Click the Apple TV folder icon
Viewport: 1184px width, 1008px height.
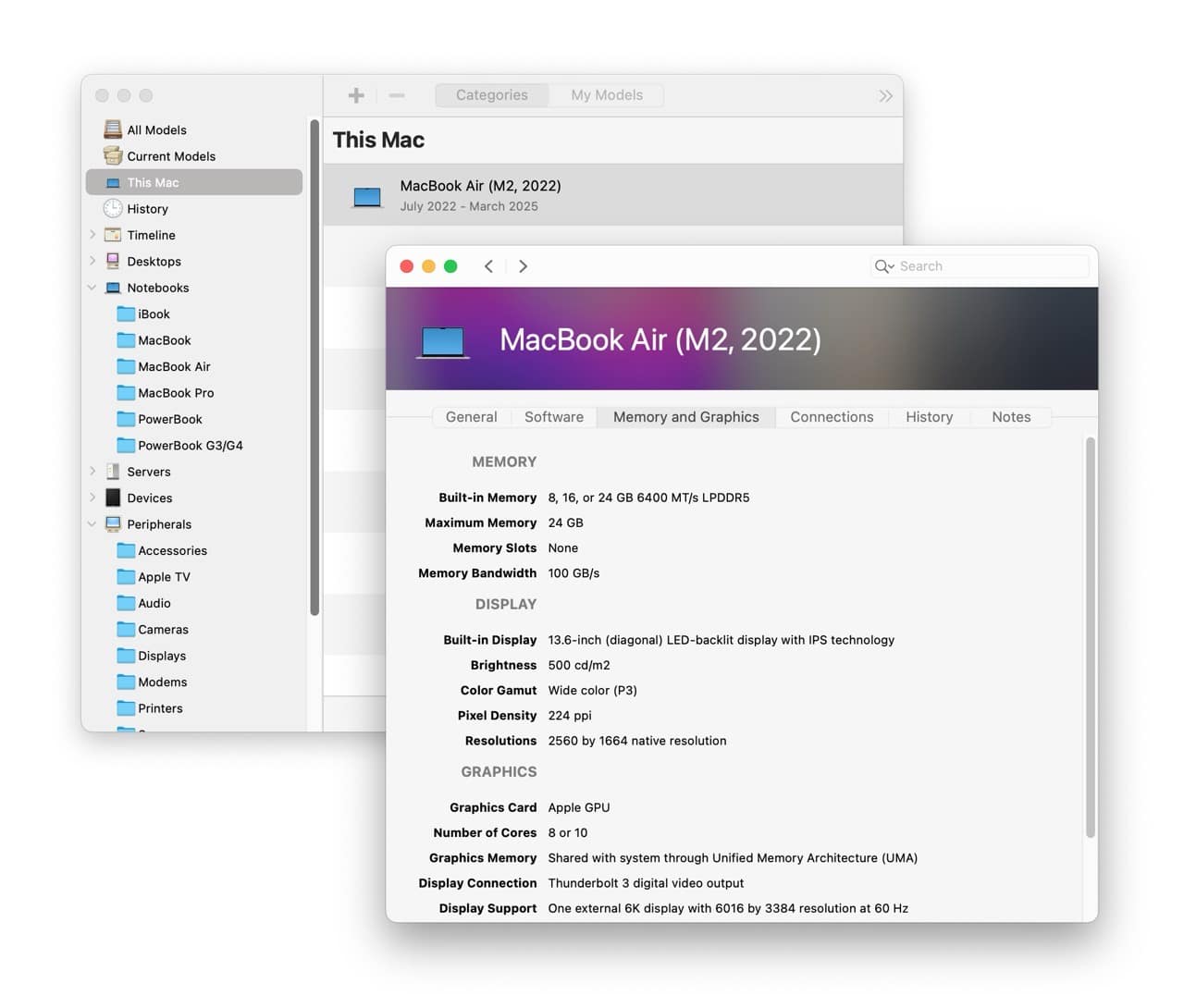126,576
